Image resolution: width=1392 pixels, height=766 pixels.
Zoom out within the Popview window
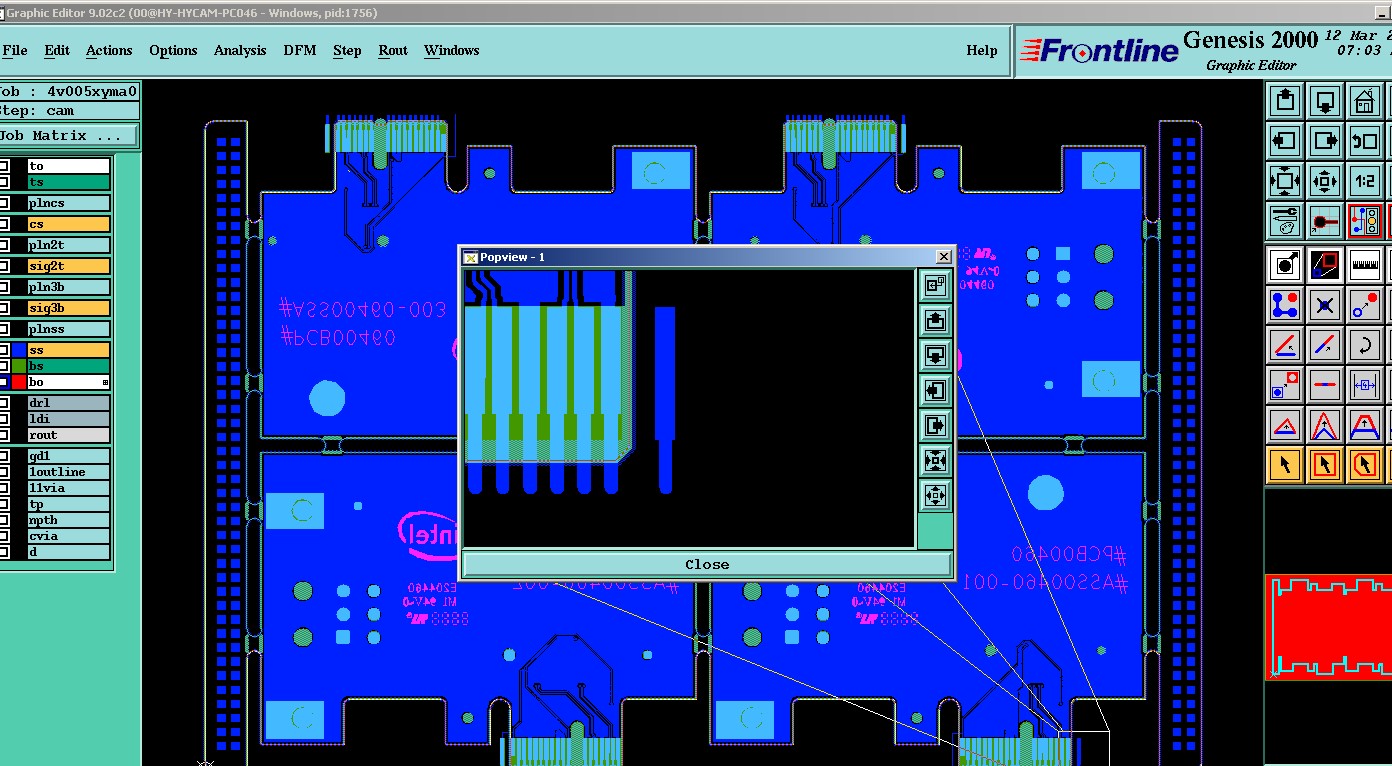pyautogui.click(x=935, y=495)
